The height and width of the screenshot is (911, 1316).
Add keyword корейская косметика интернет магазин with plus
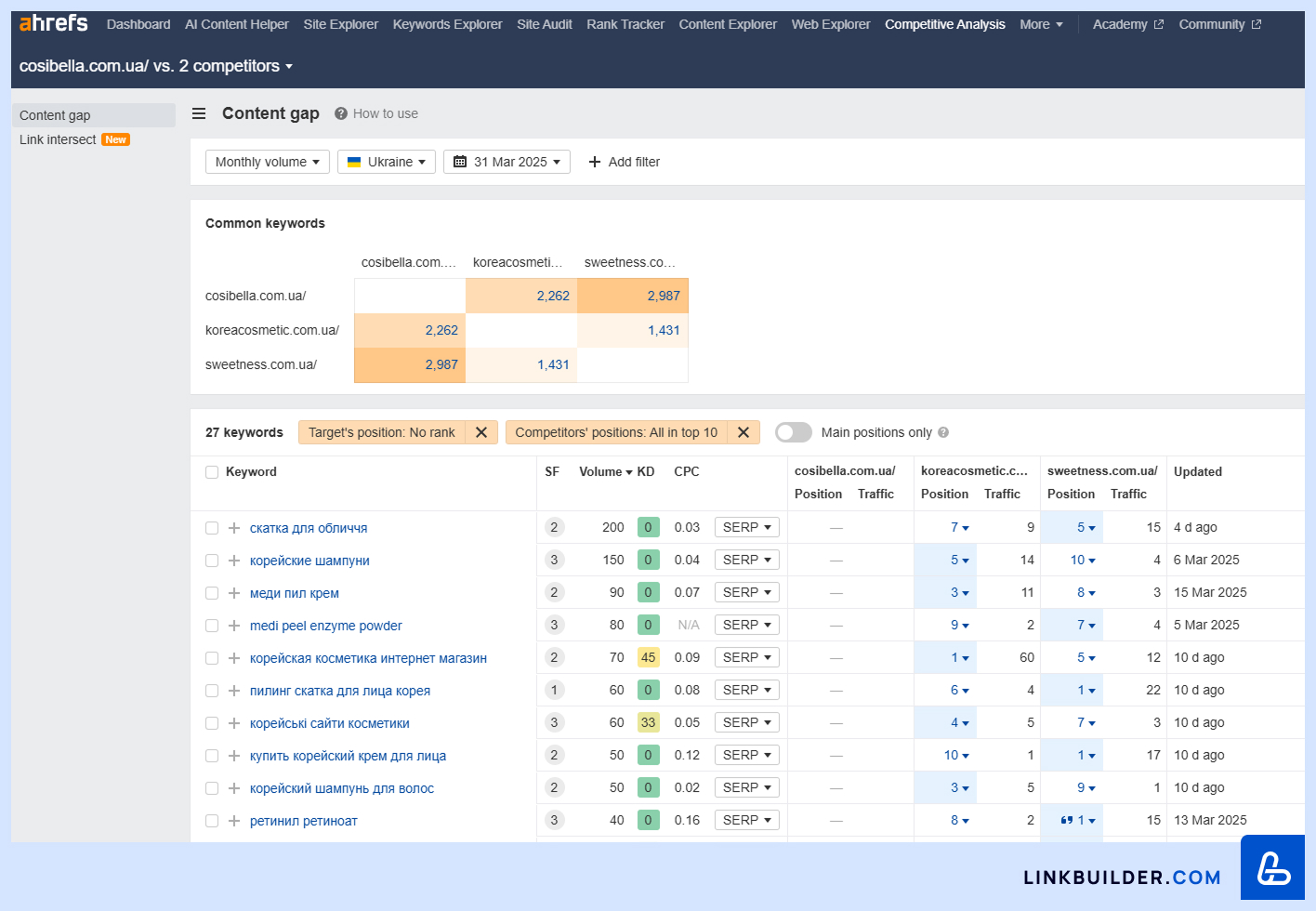pos(234,658)
